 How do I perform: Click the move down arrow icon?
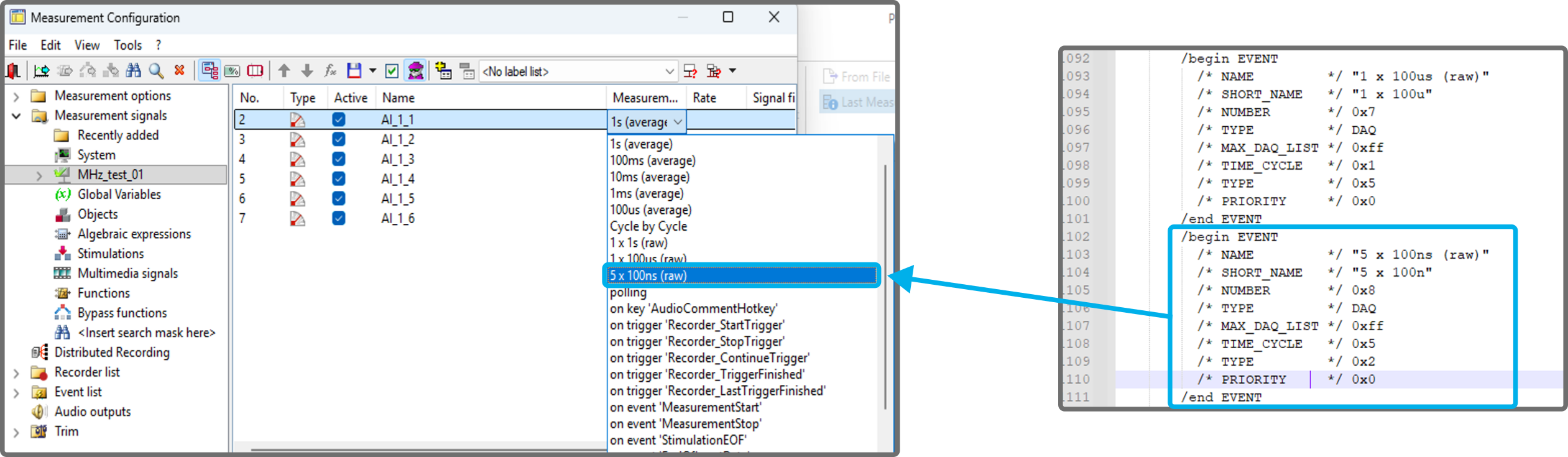307,71
